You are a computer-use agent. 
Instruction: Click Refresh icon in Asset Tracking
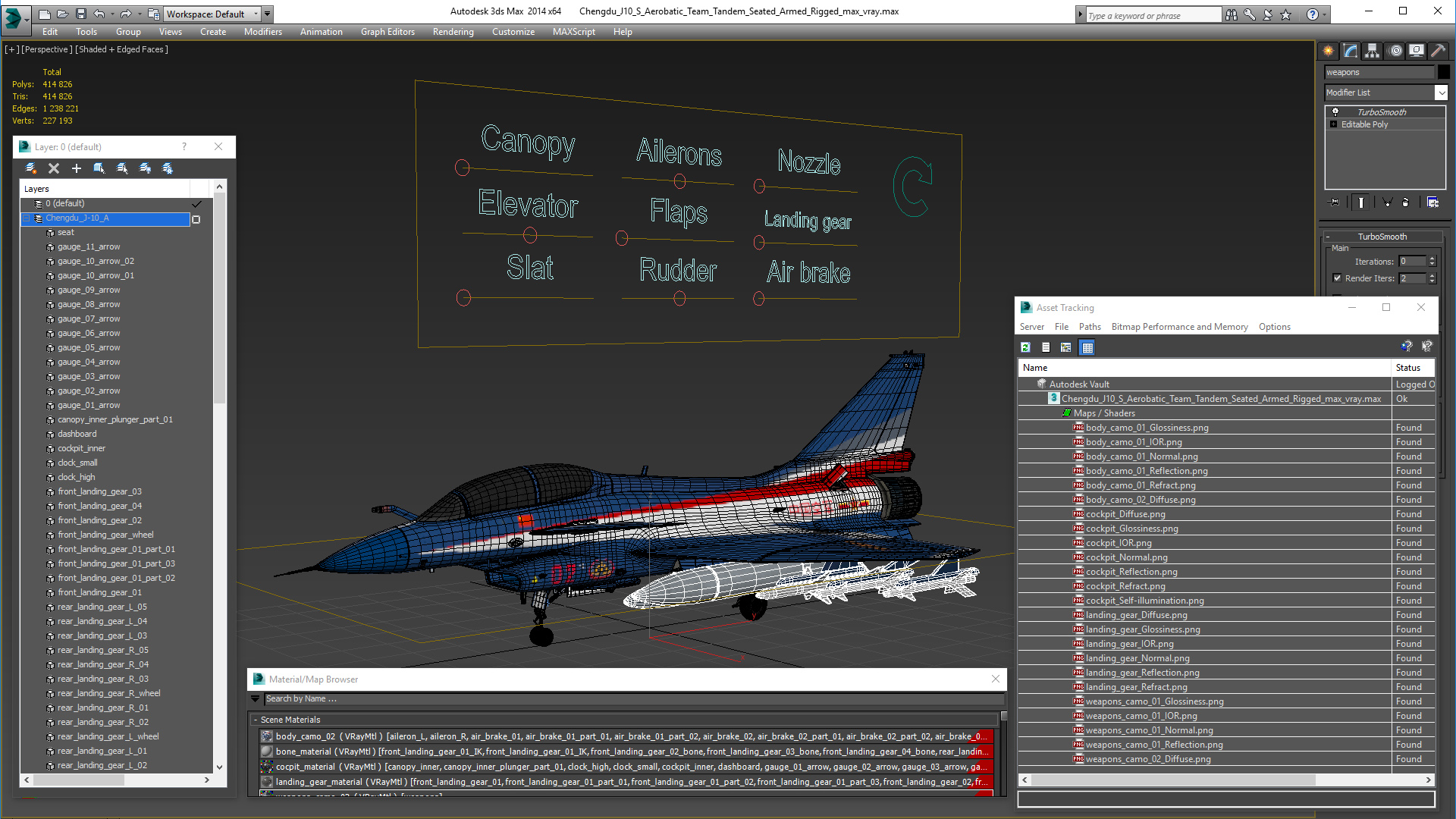(1025, 347)
